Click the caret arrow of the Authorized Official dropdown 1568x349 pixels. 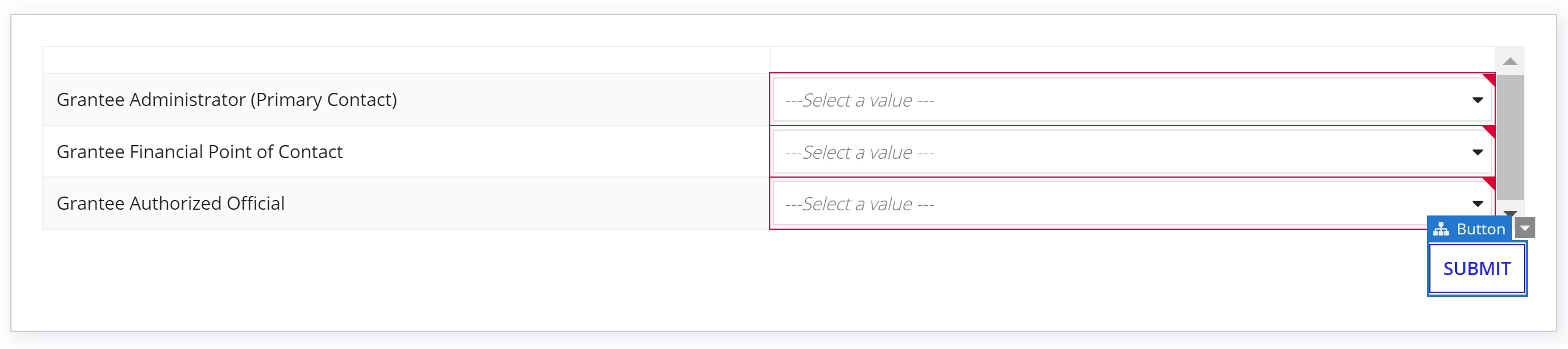[1477, 204]
